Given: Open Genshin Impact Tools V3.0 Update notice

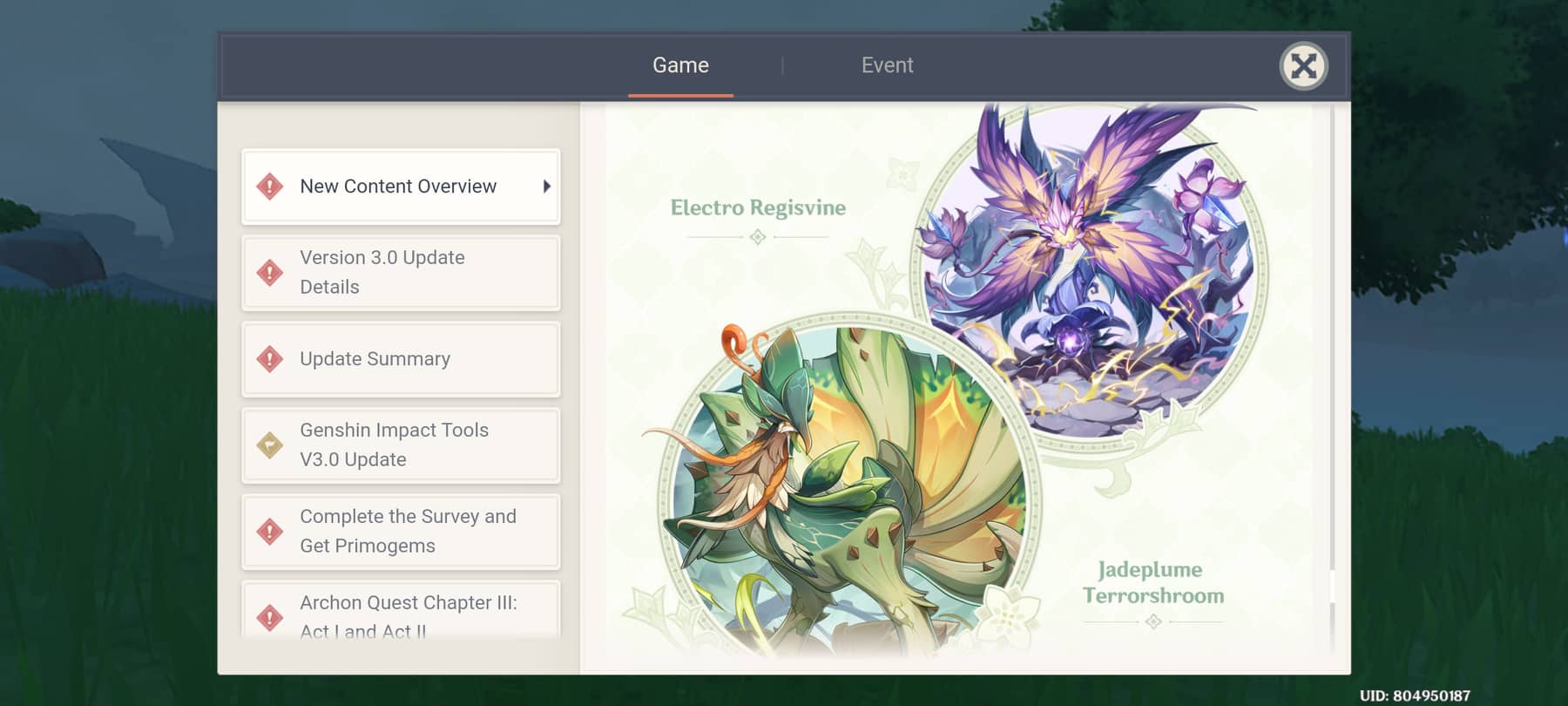Looking at the screenshot, I should (x=401, y=445).
